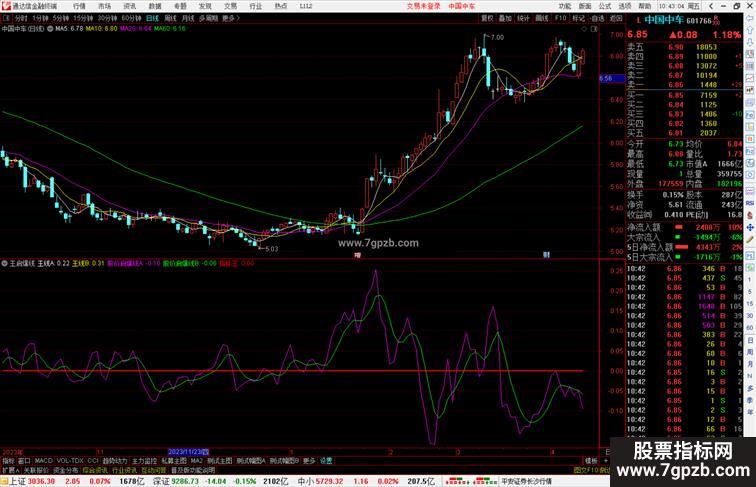Screen dimensions: 756x487
Task: Select the 多周期 tab
Action: click(208, 18)
